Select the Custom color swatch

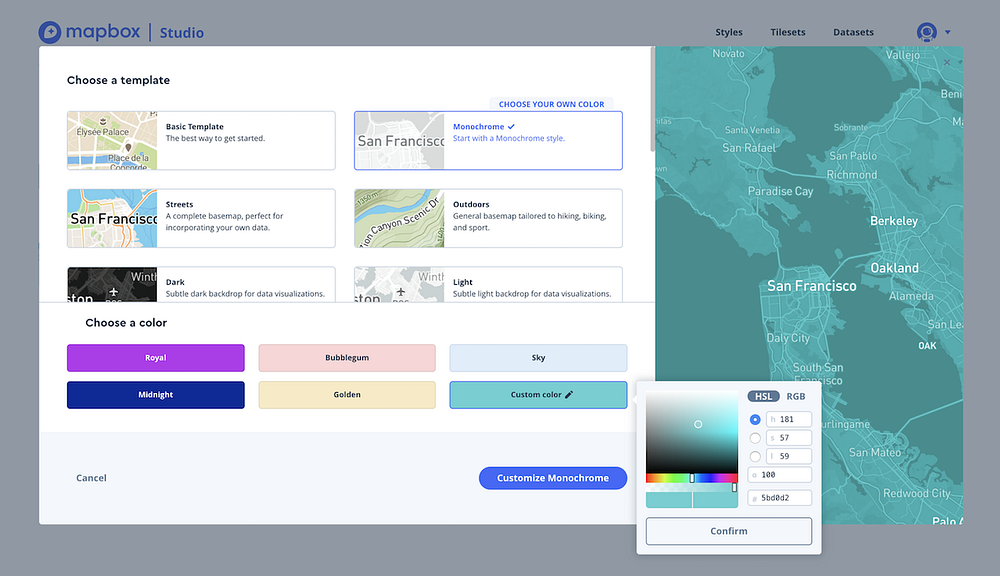pos(538,395)
